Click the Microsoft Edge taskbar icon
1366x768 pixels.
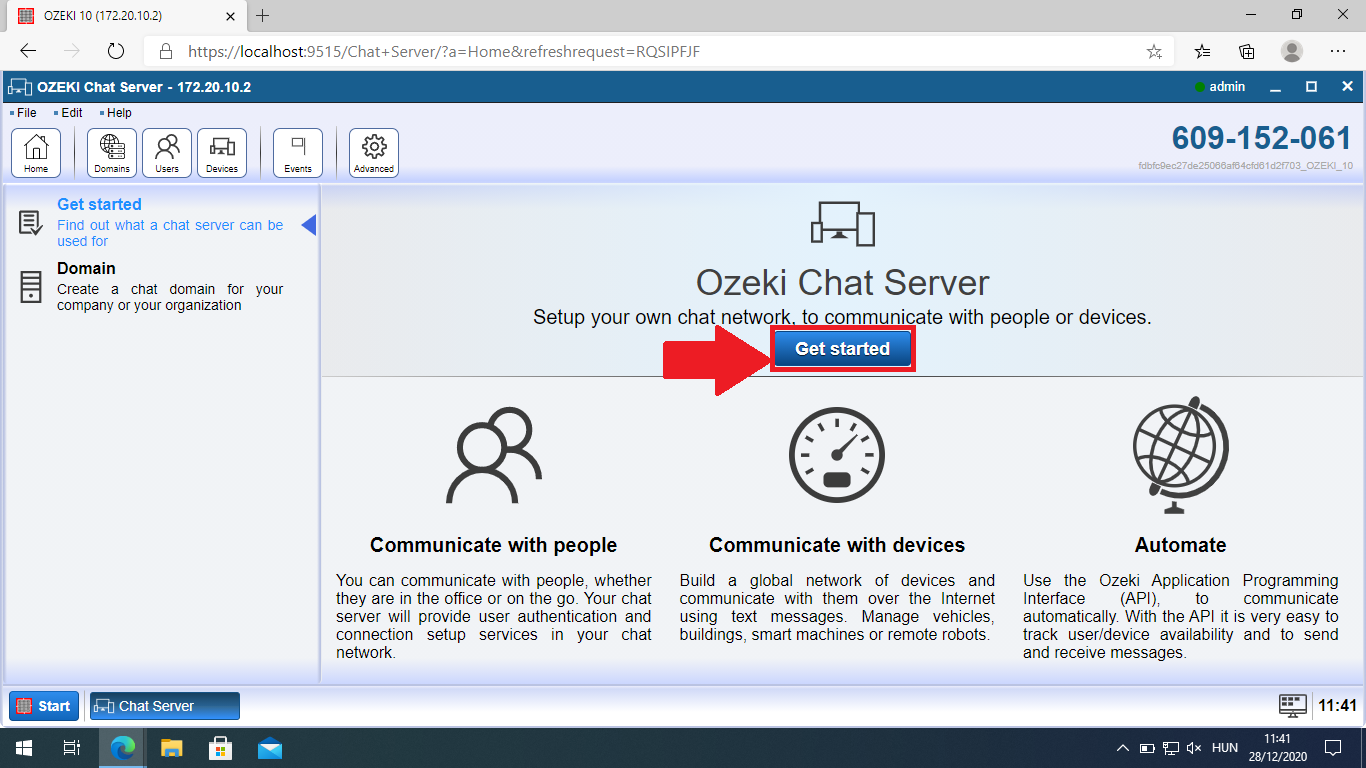tap(123, 748)
